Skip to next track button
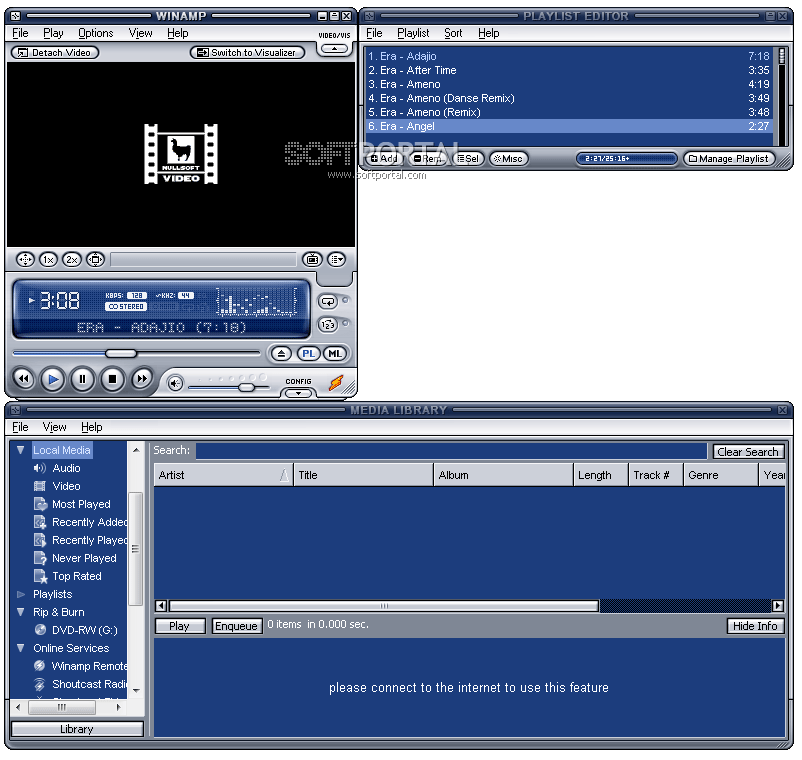This screenshot has height=760, width=802. [x=142, y=379]
